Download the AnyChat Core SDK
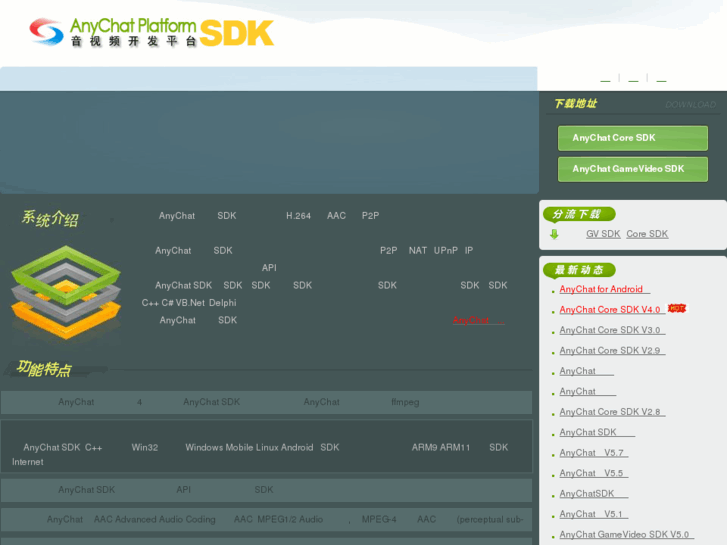Viewport: 727px width, 545px height. coord(633,138)
